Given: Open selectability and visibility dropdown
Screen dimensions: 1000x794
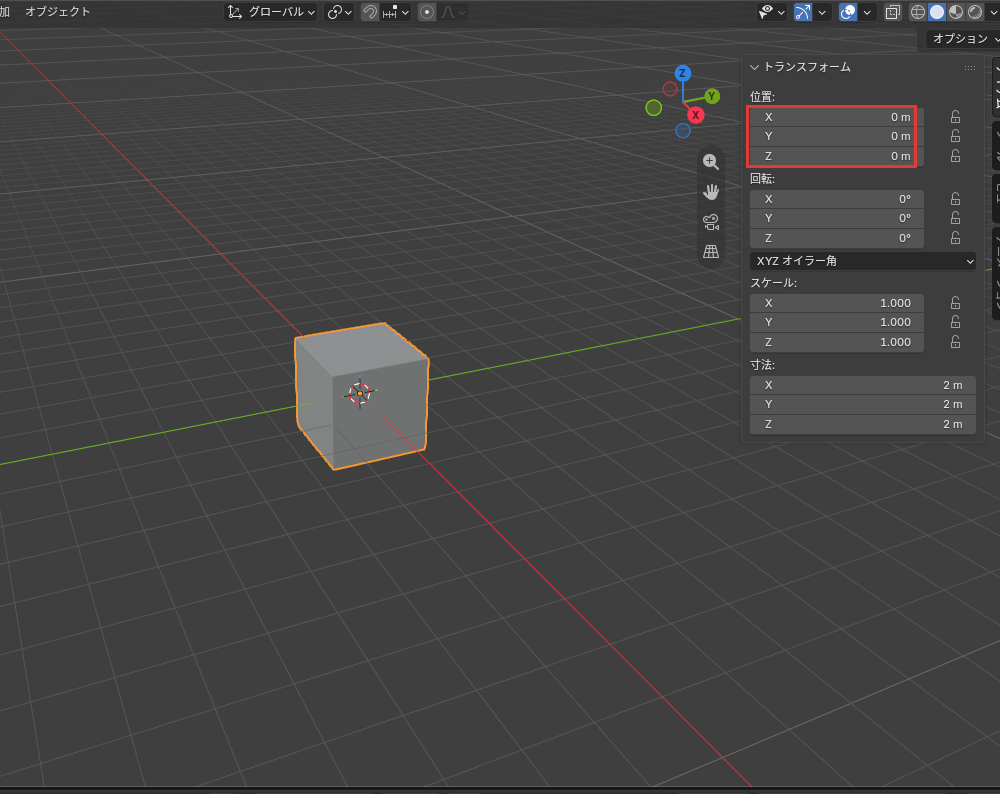Looking at the screenshot, I should tap(772, 12).
